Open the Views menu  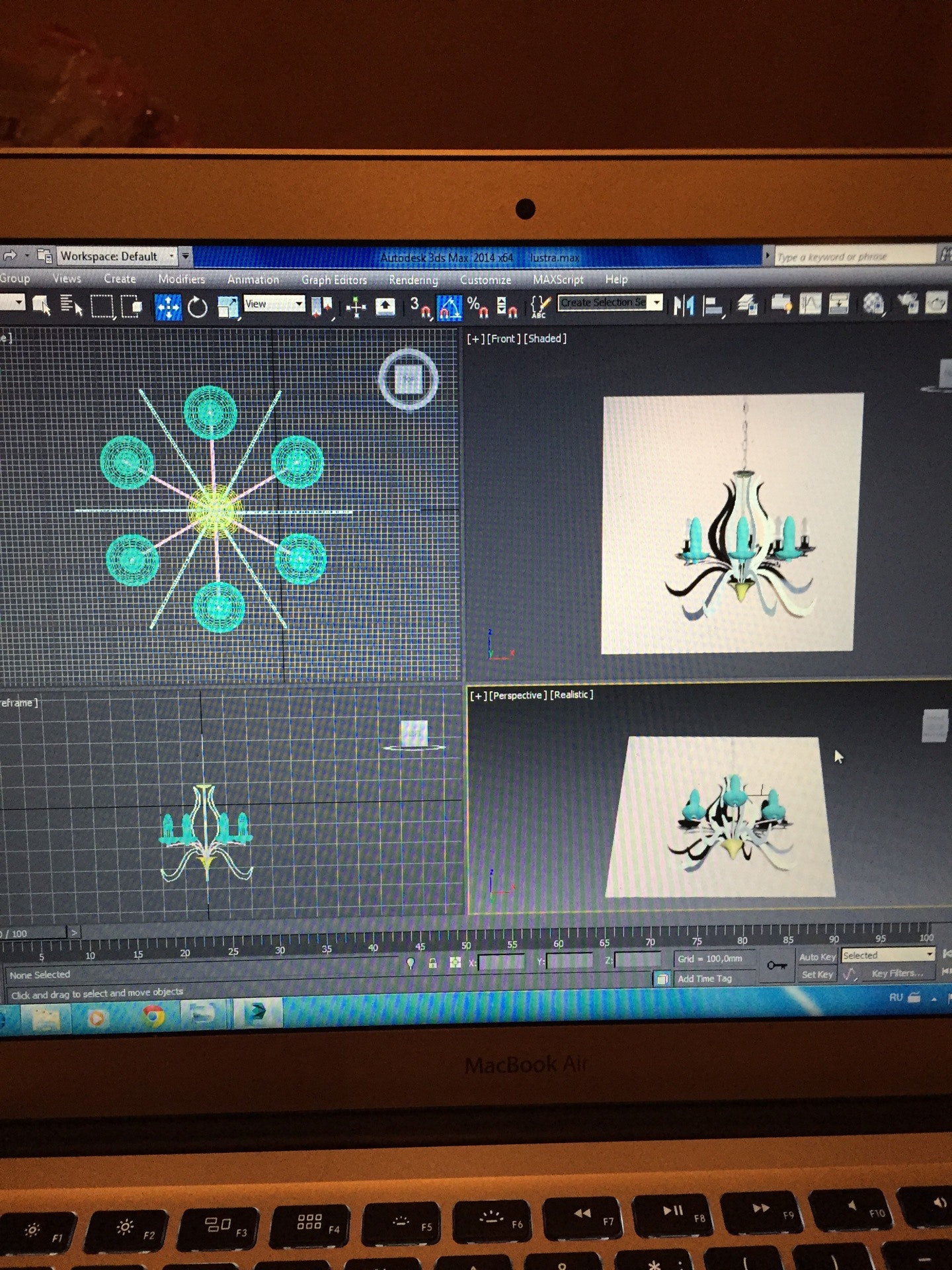coord(67,278)
